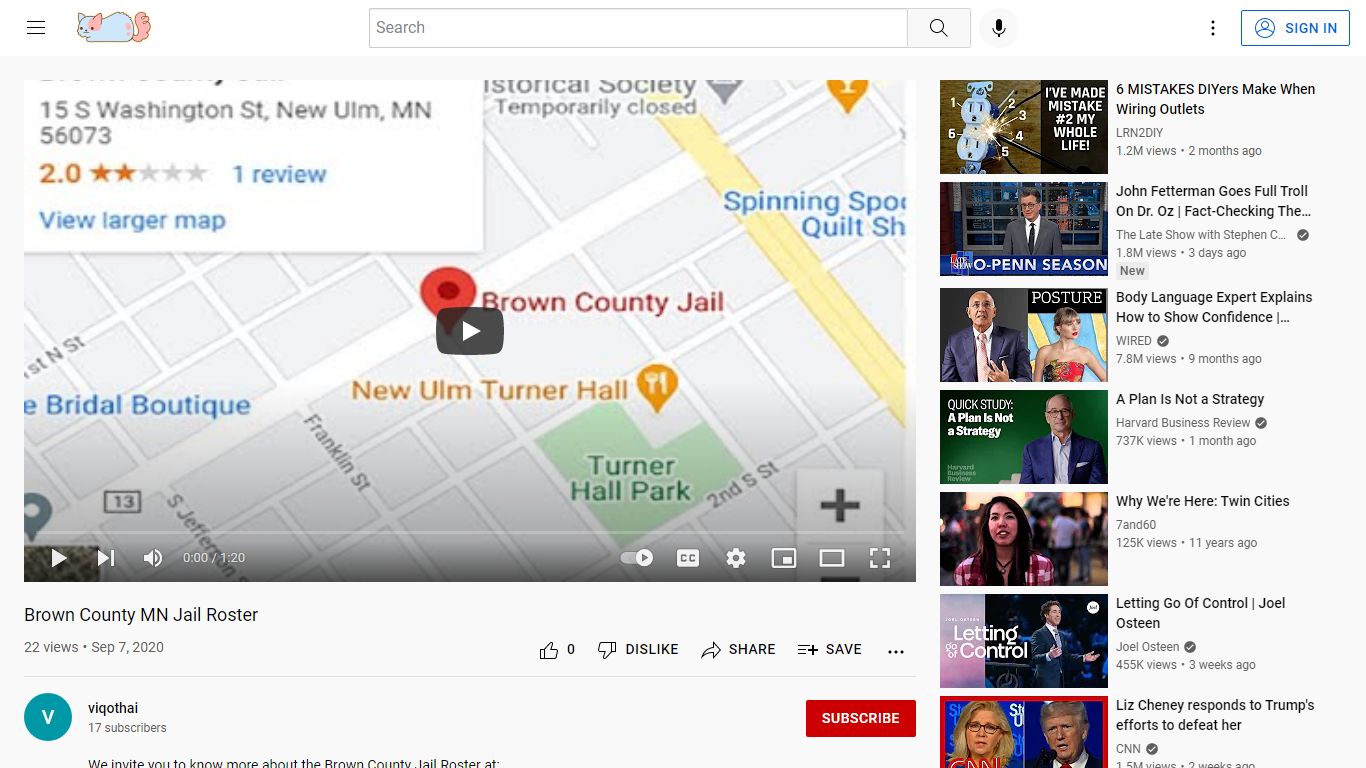
Task: Switch to theater mode
Action: tap(832, 558)
